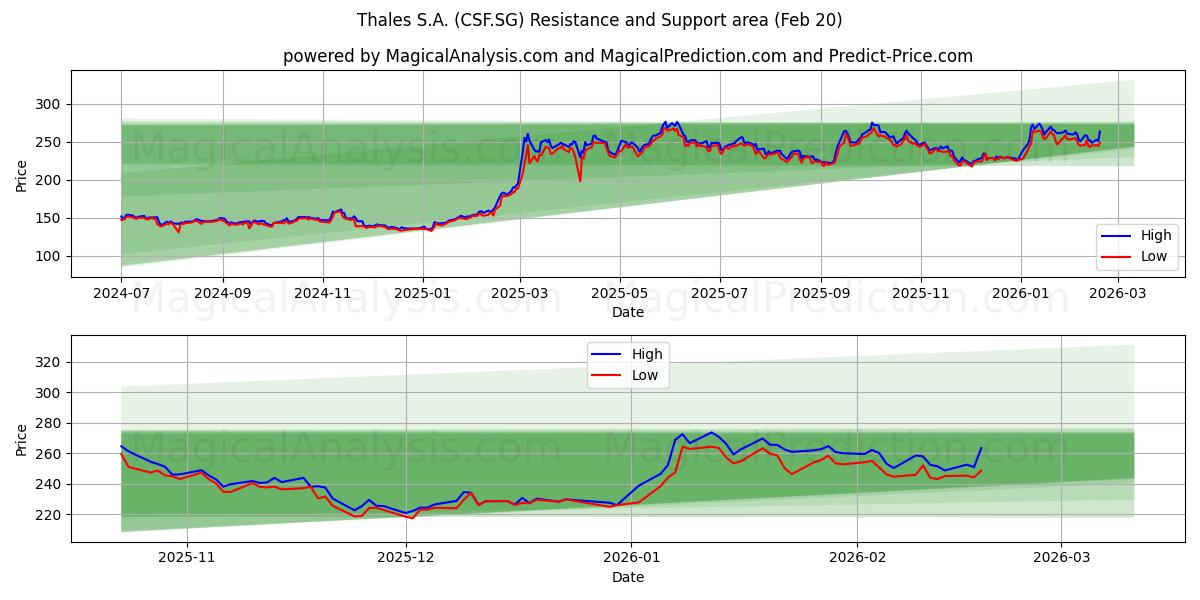Image resolution: width=1200 pixels, height=600 pixels.
Task: Click the 'Date' x-axis title of top chart
Action: point(628,313)
